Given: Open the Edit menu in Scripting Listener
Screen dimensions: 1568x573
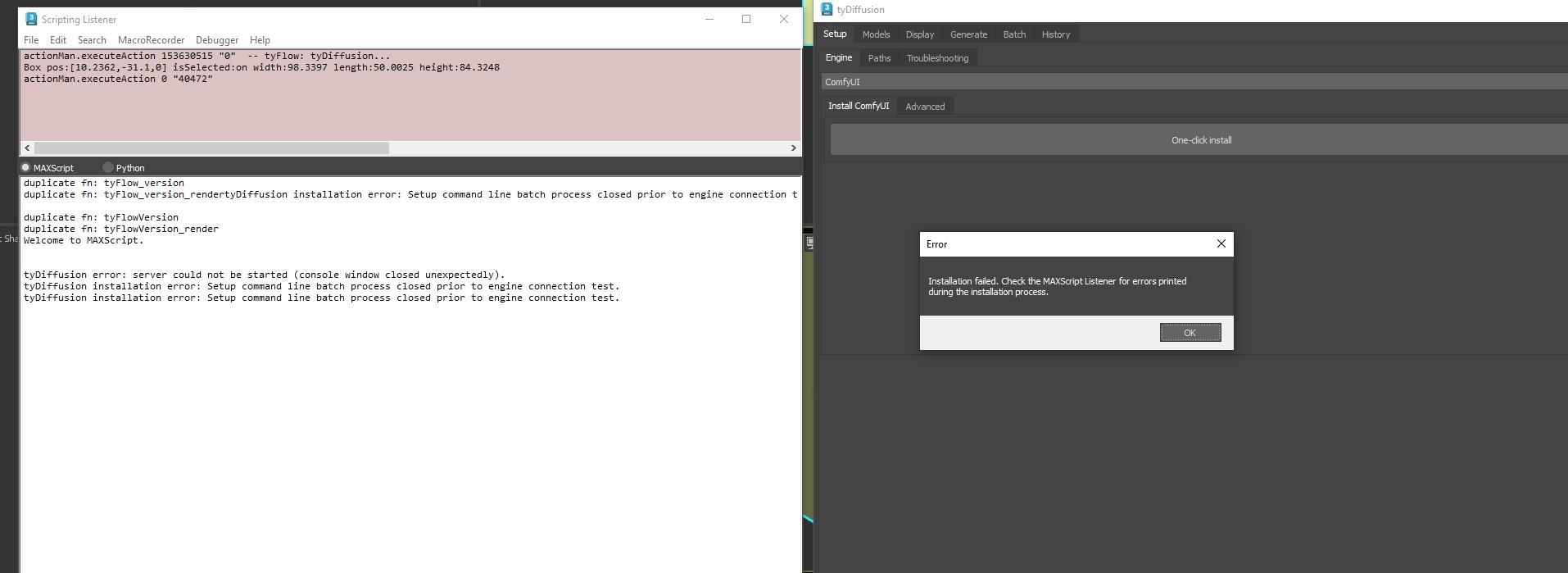Looking at the screenshot, I should [58, 40].
